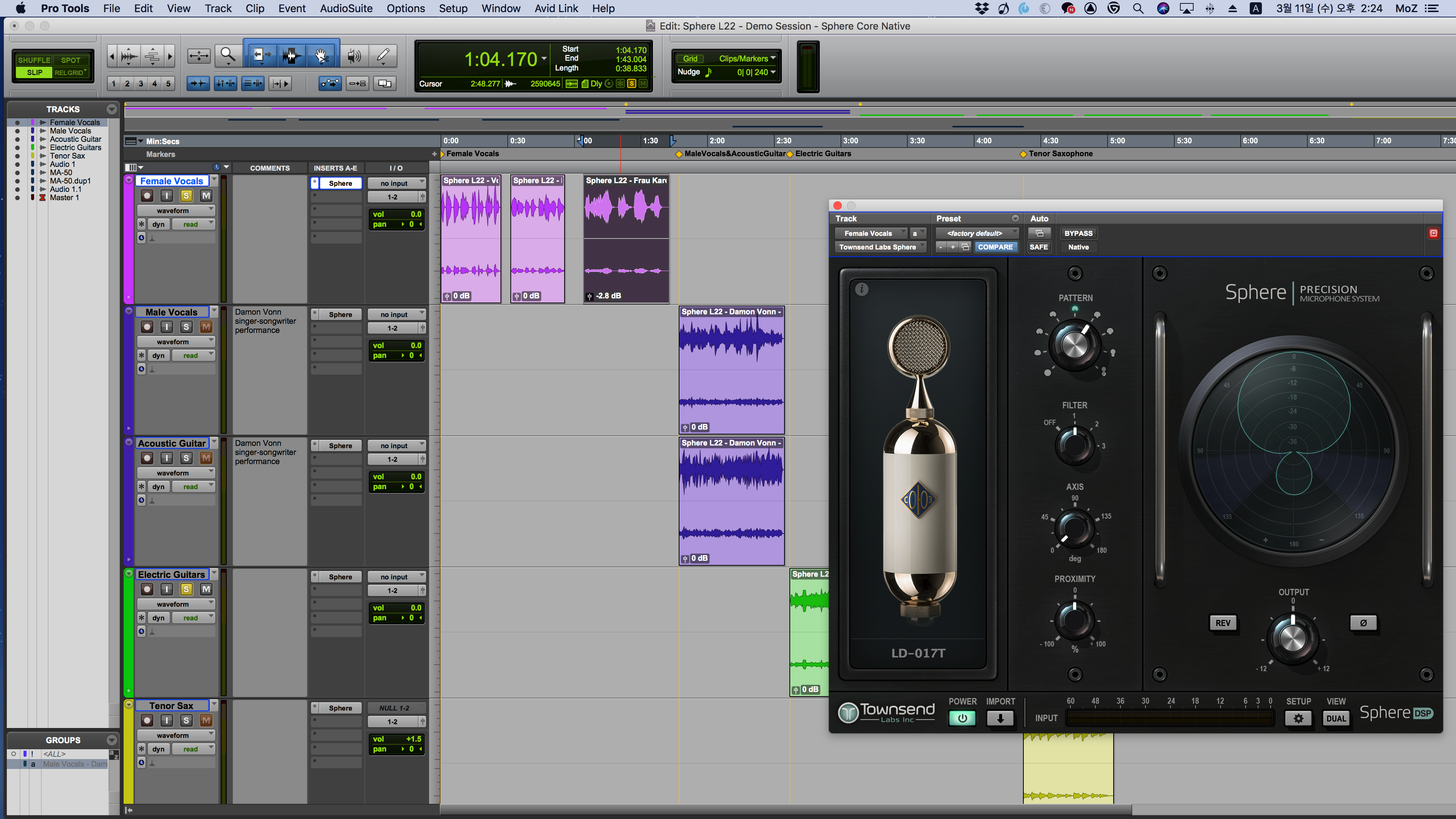Open Female Vocals track selector in plugin
Screen dimensions: 1456x819
871,234
